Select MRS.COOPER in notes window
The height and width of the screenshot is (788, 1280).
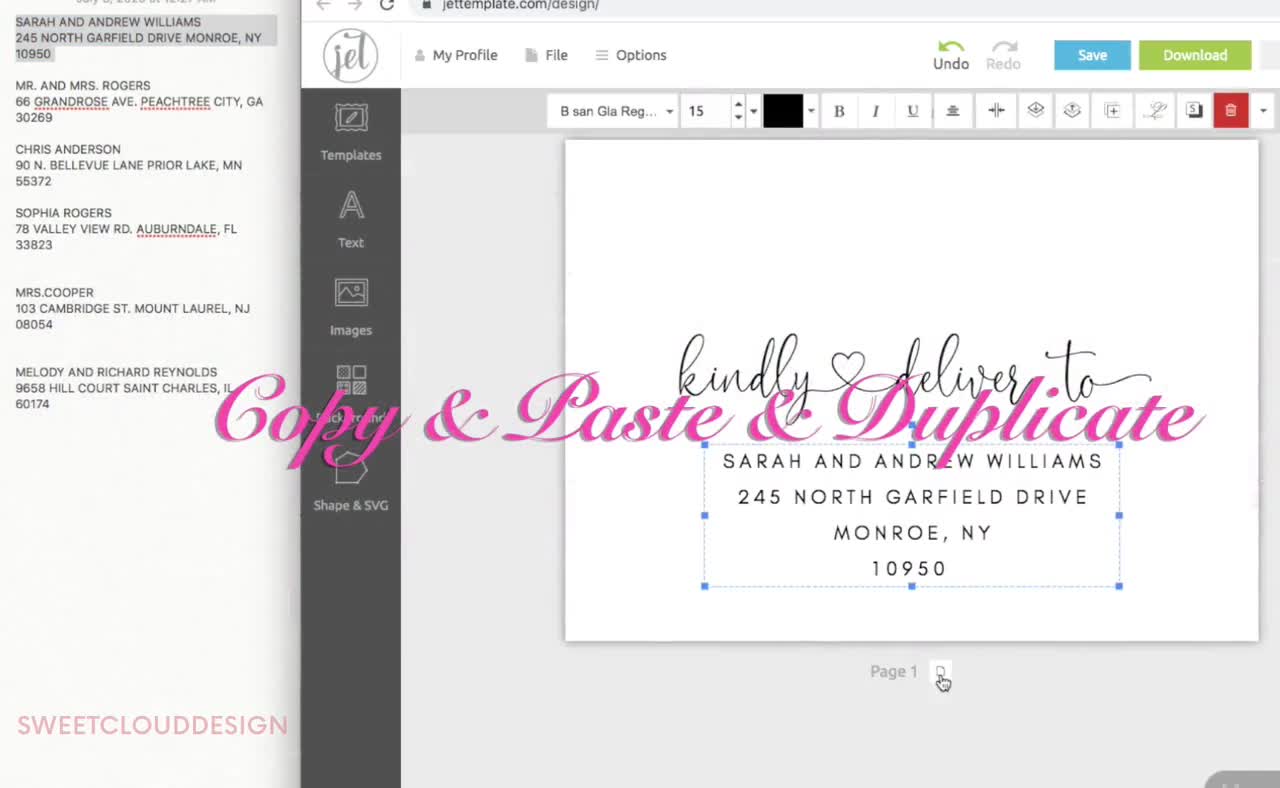click(x=55, y=293)
